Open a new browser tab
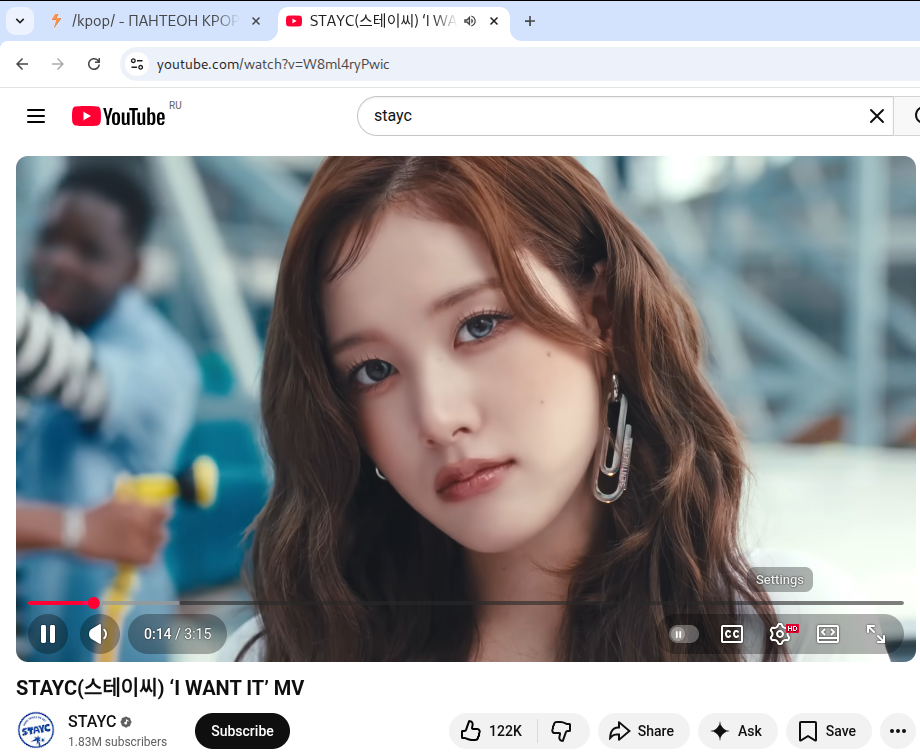 coord(530,21)
